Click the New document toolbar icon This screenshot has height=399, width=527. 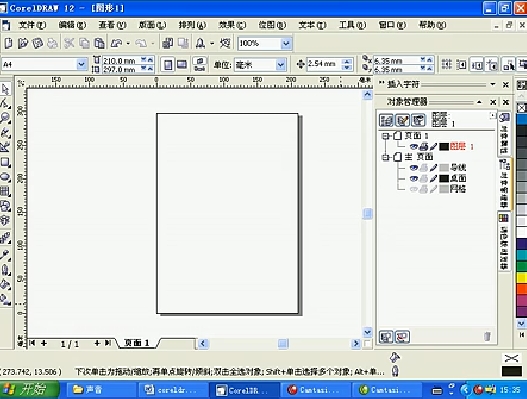point(8,43)
